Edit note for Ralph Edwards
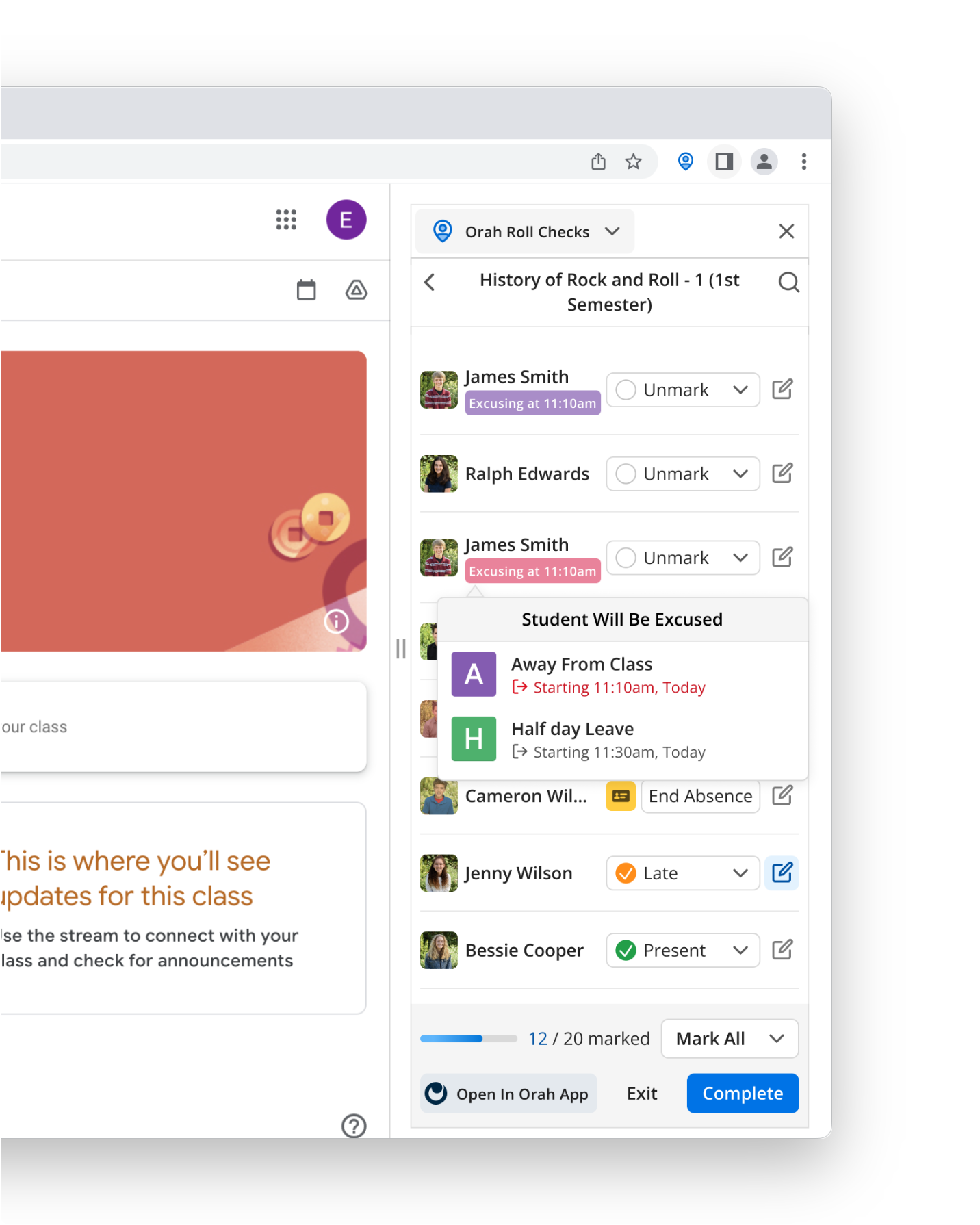 coord(782,473)
